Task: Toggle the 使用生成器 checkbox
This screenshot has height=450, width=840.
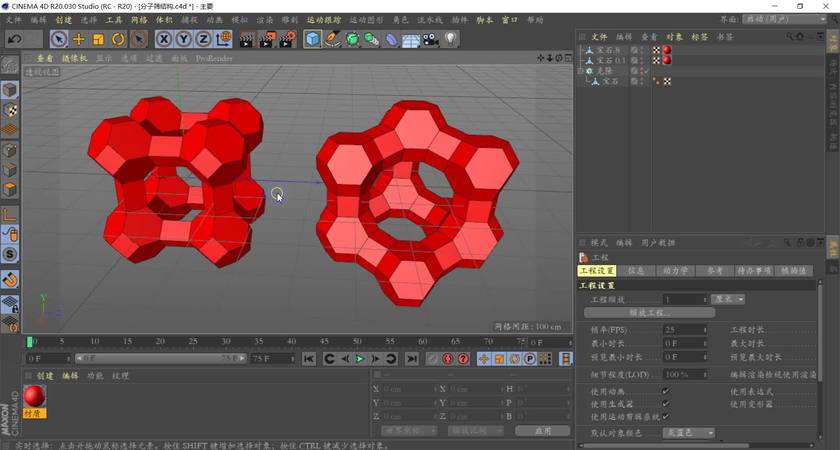Action: tap(666, 404)
